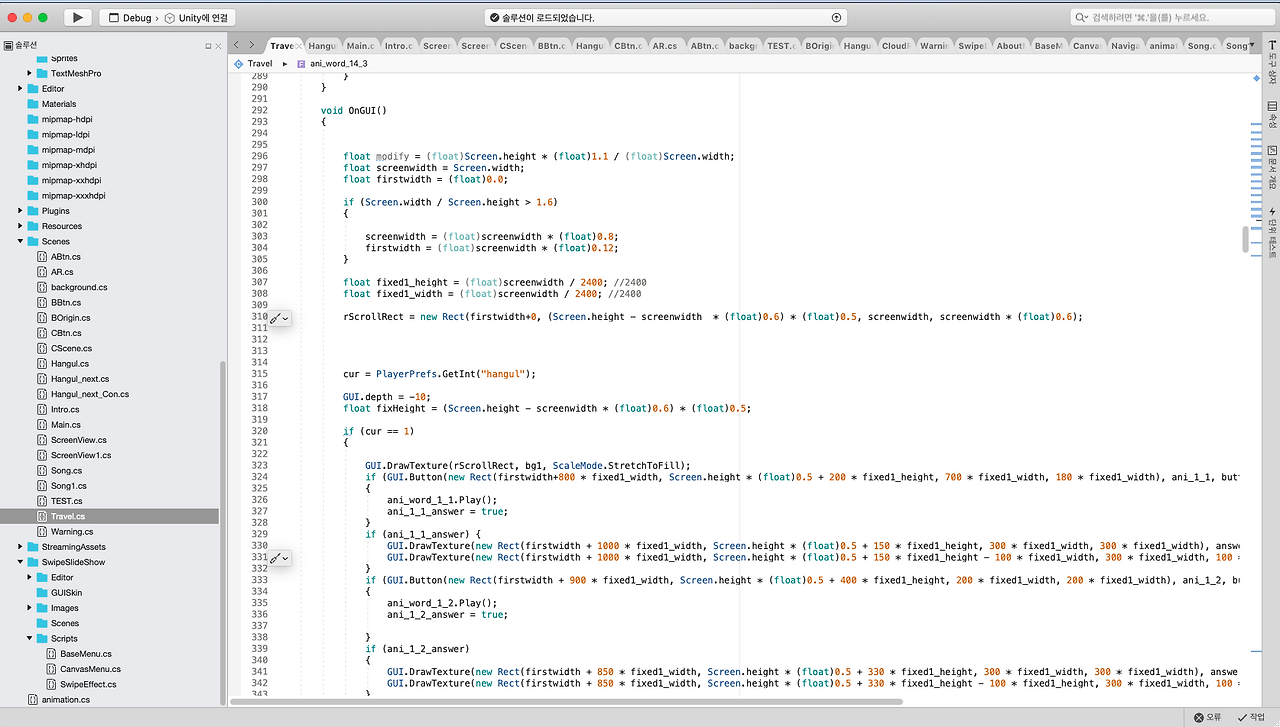Open BaseMenu.cs under Scripts
1280x727 pixels.
[86, 654]
